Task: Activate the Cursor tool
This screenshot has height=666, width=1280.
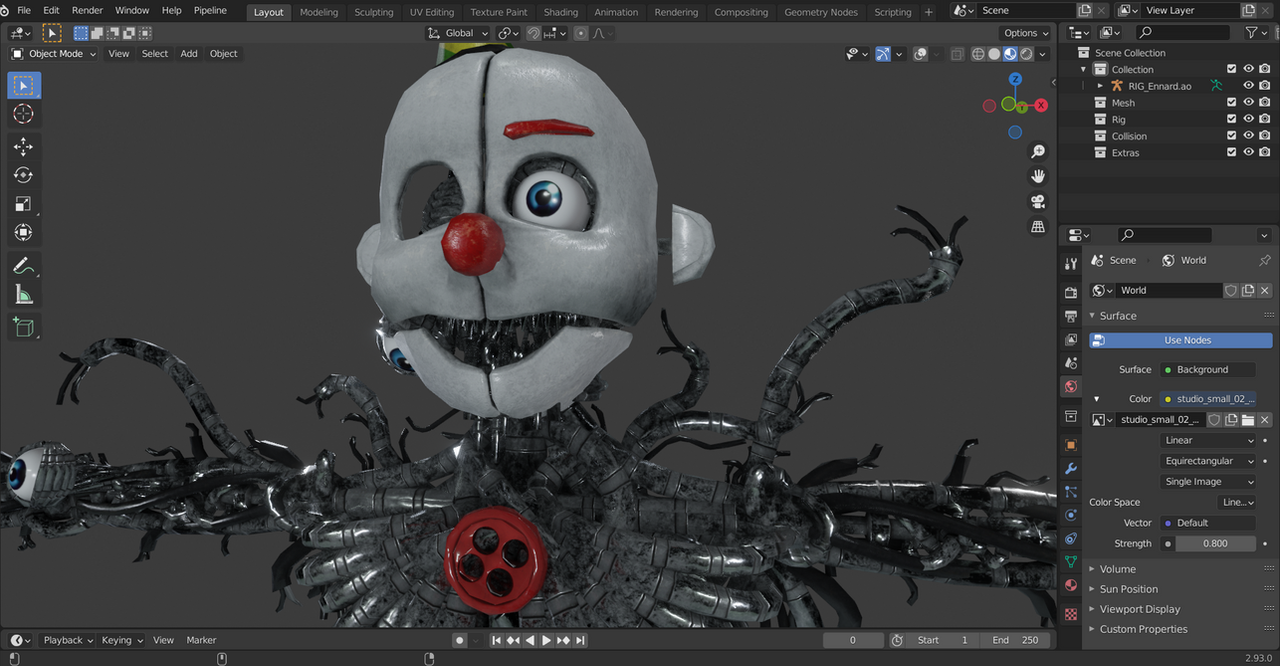Action: [x=24, y=114]
